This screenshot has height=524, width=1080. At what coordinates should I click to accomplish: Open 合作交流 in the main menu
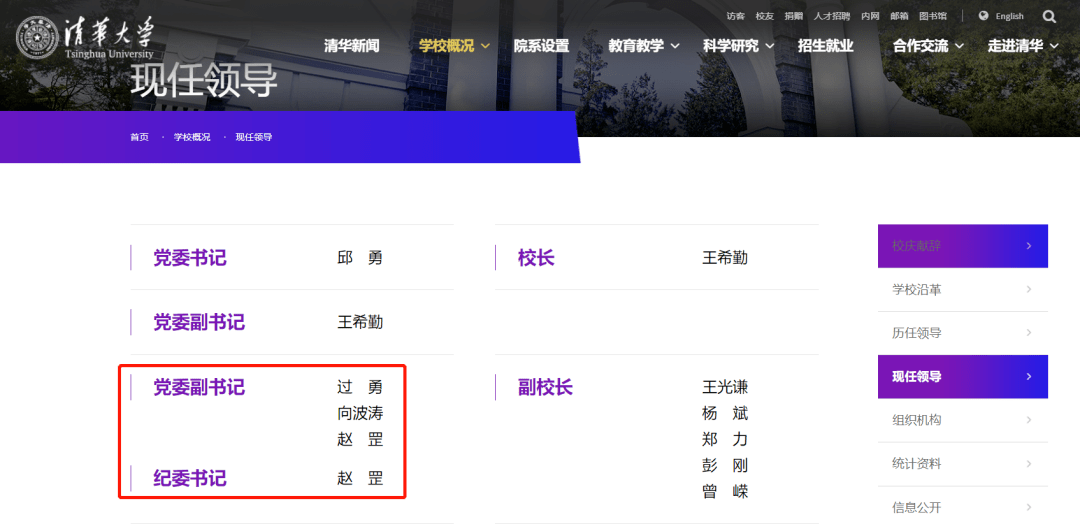pos(920,46)
